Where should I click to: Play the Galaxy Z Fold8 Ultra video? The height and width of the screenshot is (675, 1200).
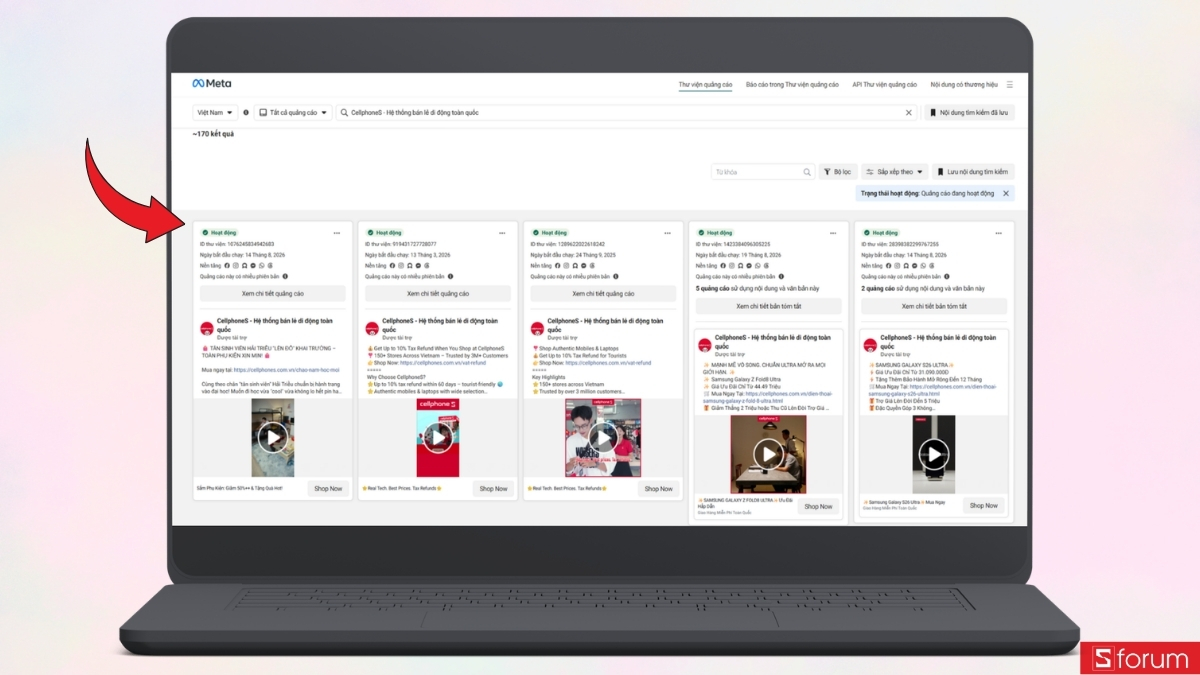click(768, 454)
